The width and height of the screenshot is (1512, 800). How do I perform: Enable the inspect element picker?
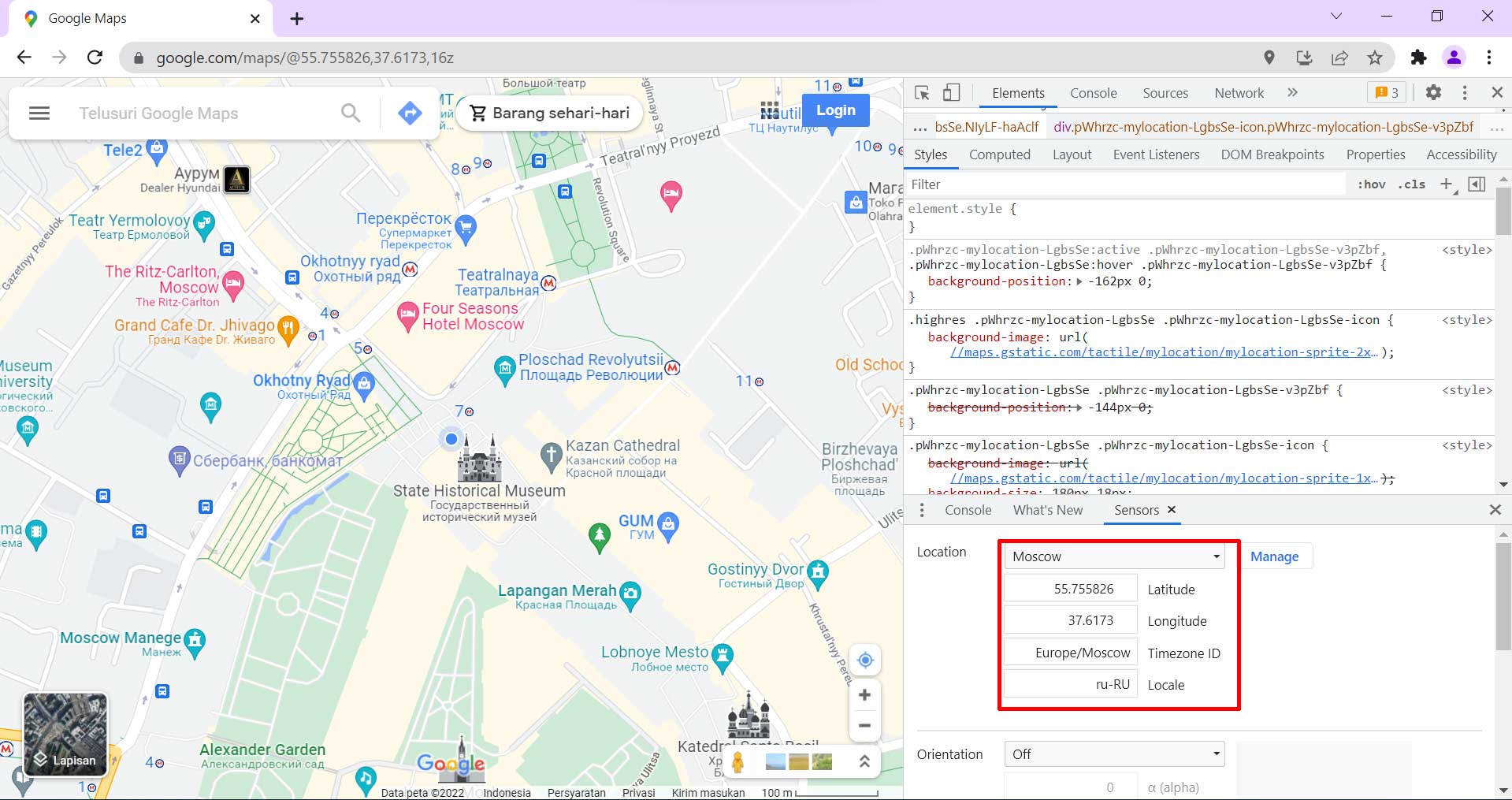tap(920, 92)
